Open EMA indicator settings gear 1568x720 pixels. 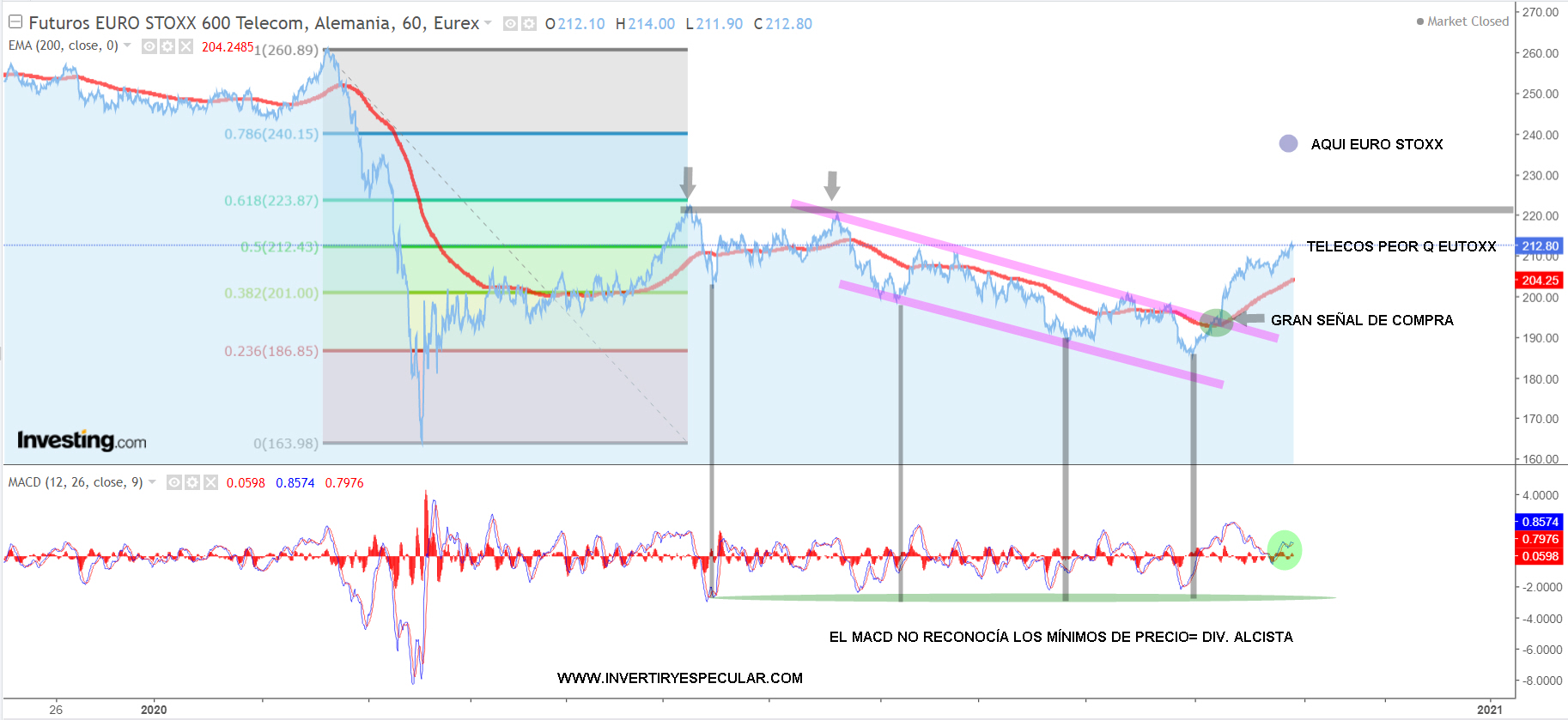click(x=167, y=46)
